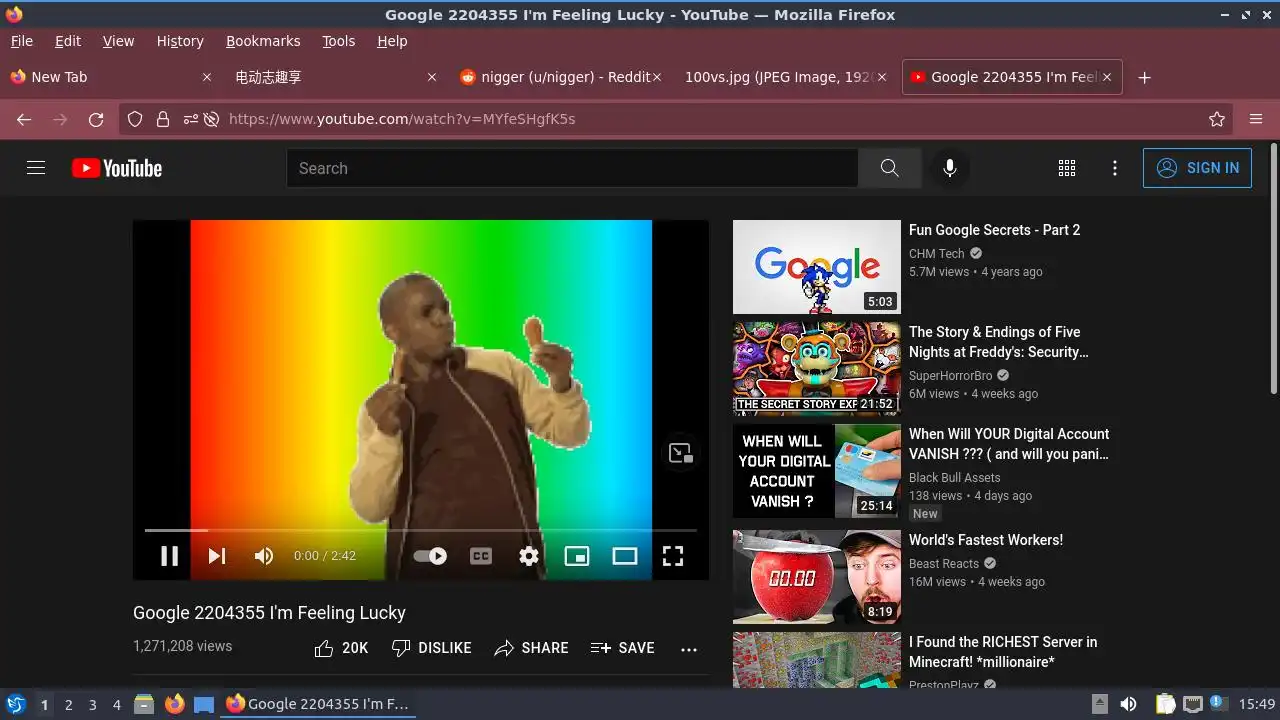Pause the video playback

(170, 556)
